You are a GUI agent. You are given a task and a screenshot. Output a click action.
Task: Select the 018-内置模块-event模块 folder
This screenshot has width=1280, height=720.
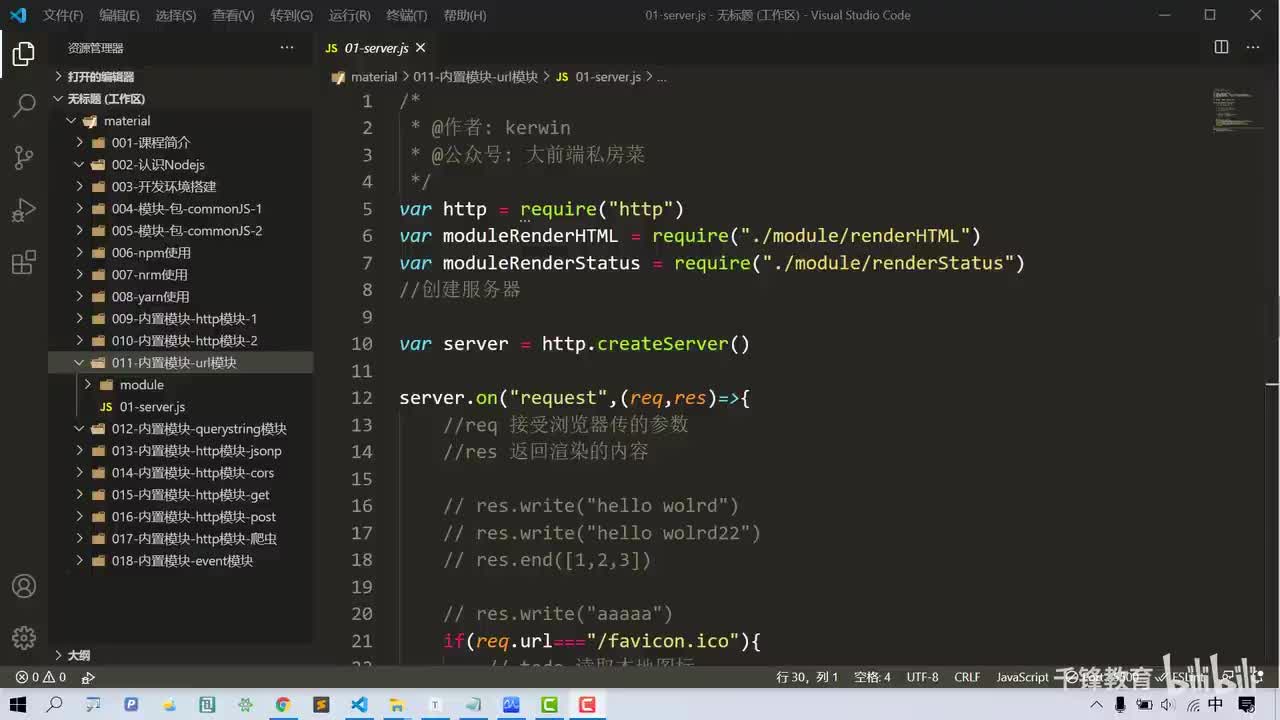(180, 561)
